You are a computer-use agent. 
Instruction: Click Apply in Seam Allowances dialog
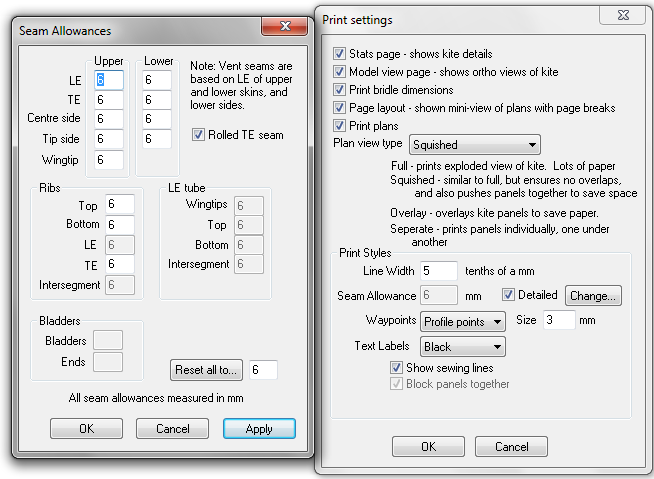(x=259, y=428)
